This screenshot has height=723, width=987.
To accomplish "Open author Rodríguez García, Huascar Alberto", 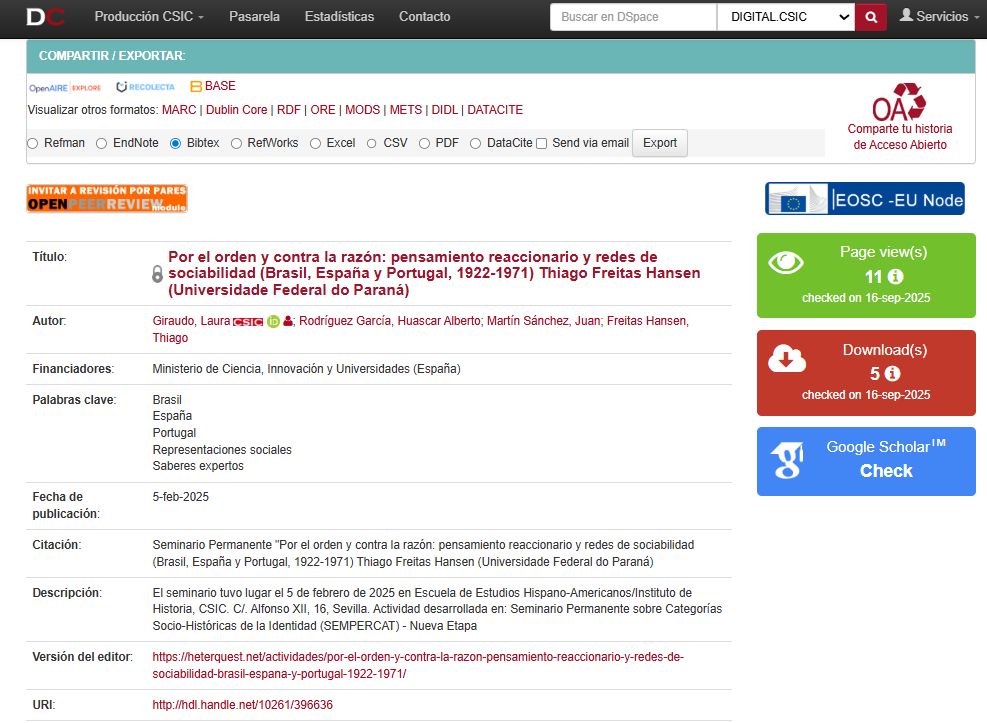I will [390, 321].
